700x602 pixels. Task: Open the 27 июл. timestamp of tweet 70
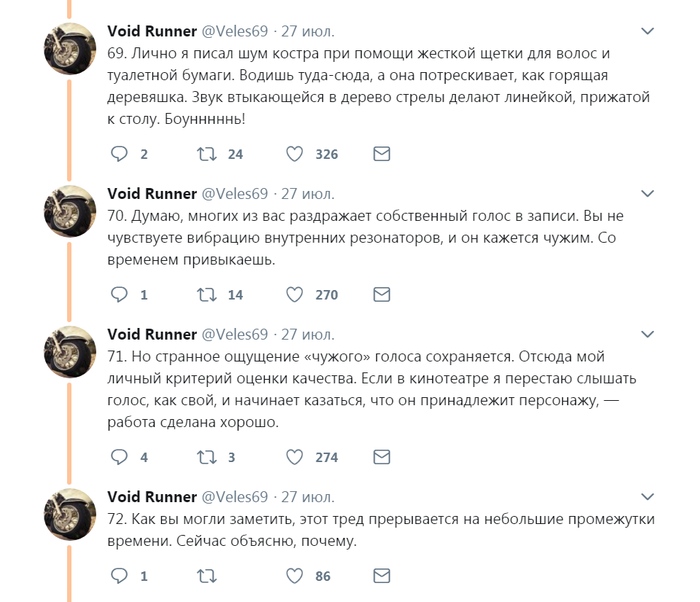(x=307, y=193)
